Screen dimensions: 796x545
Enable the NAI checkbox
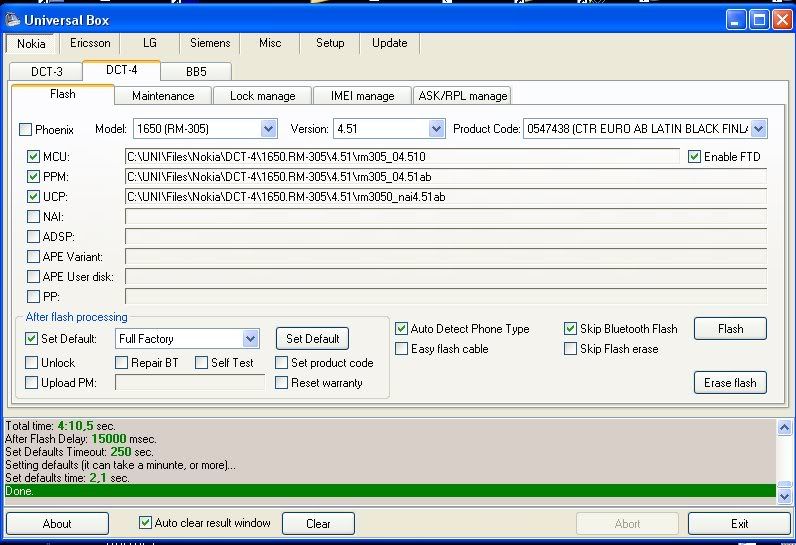pyautogui.click(x=33, y=217)
